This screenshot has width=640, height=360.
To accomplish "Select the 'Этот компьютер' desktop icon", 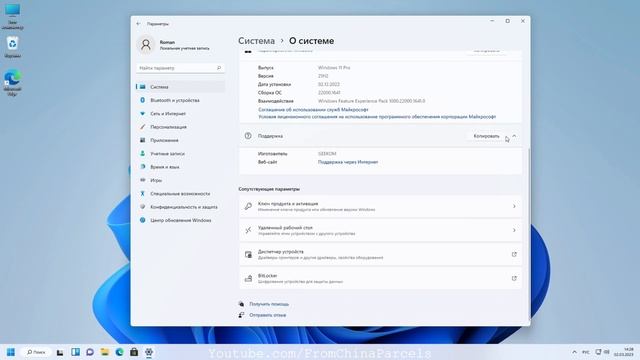I will pos(12,16).
